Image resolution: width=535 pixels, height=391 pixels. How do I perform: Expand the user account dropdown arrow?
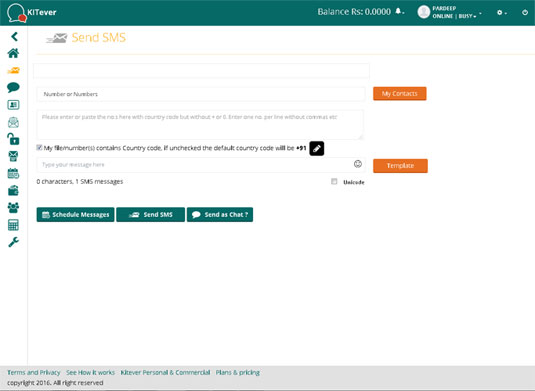point(480,13)
